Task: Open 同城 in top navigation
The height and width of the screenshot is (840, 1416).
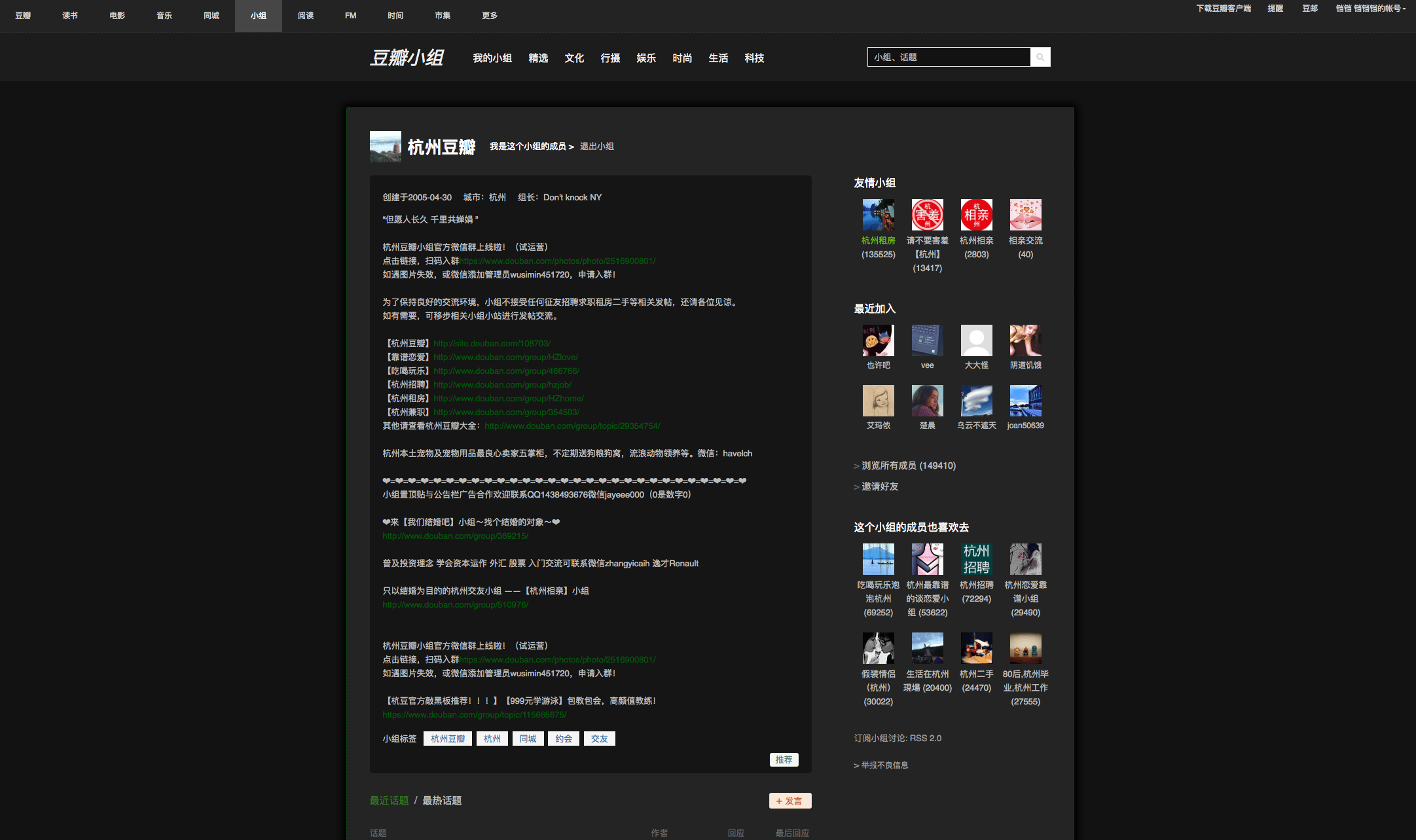Action: (211, 16)
